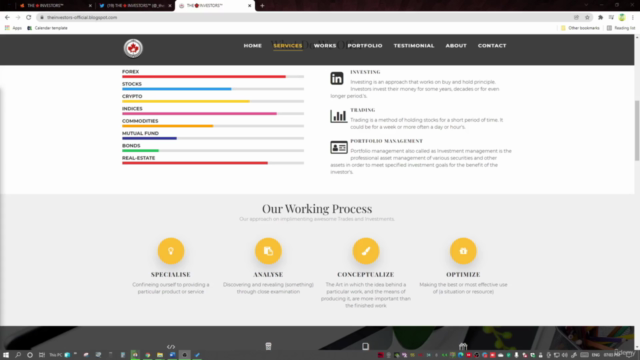Screen dimensions: 640x360
Task: Click the 'CONCEPTUALIZE' heading text
Action: (x=366, y=274)
